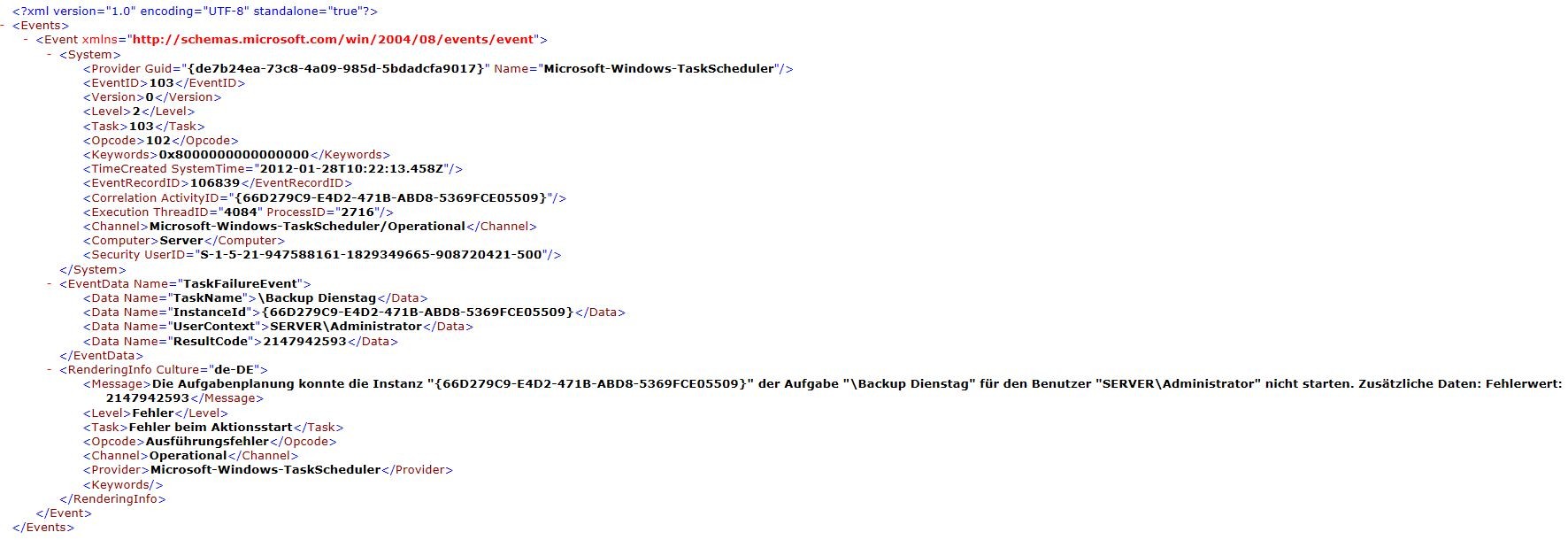Collapse the Event xmlns element
This screenshot has width=1568, height=540.
point(27,40)
